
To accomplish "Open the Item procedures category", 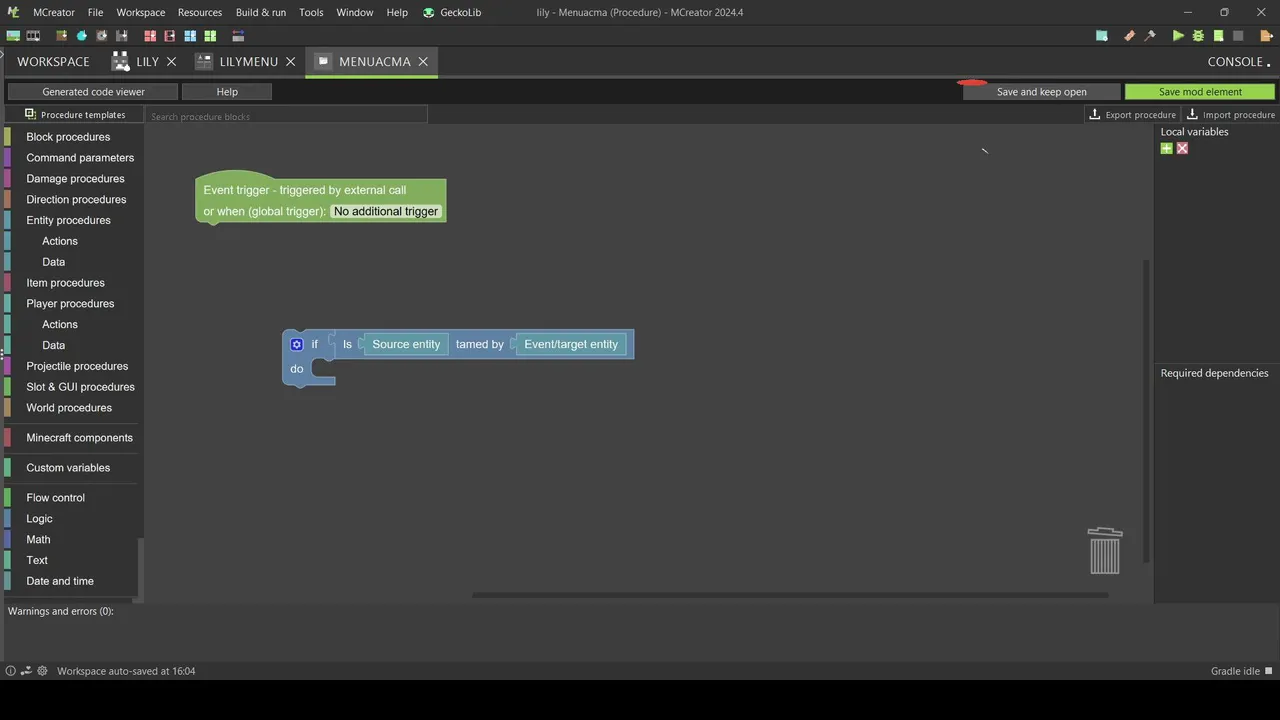I will coord(65,283).
